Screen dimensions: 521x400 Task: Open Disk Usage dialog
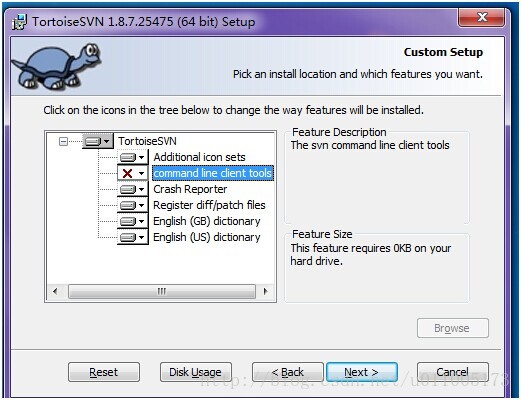(196, 372)
